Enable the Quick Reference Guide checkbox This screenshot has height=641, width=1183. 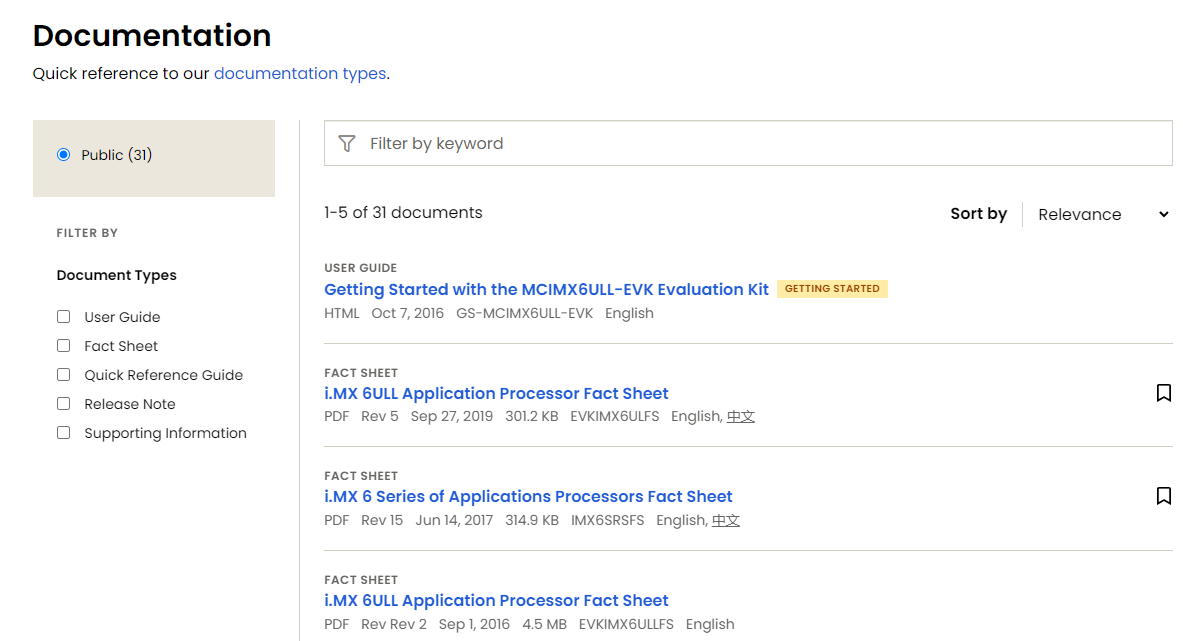63,375
